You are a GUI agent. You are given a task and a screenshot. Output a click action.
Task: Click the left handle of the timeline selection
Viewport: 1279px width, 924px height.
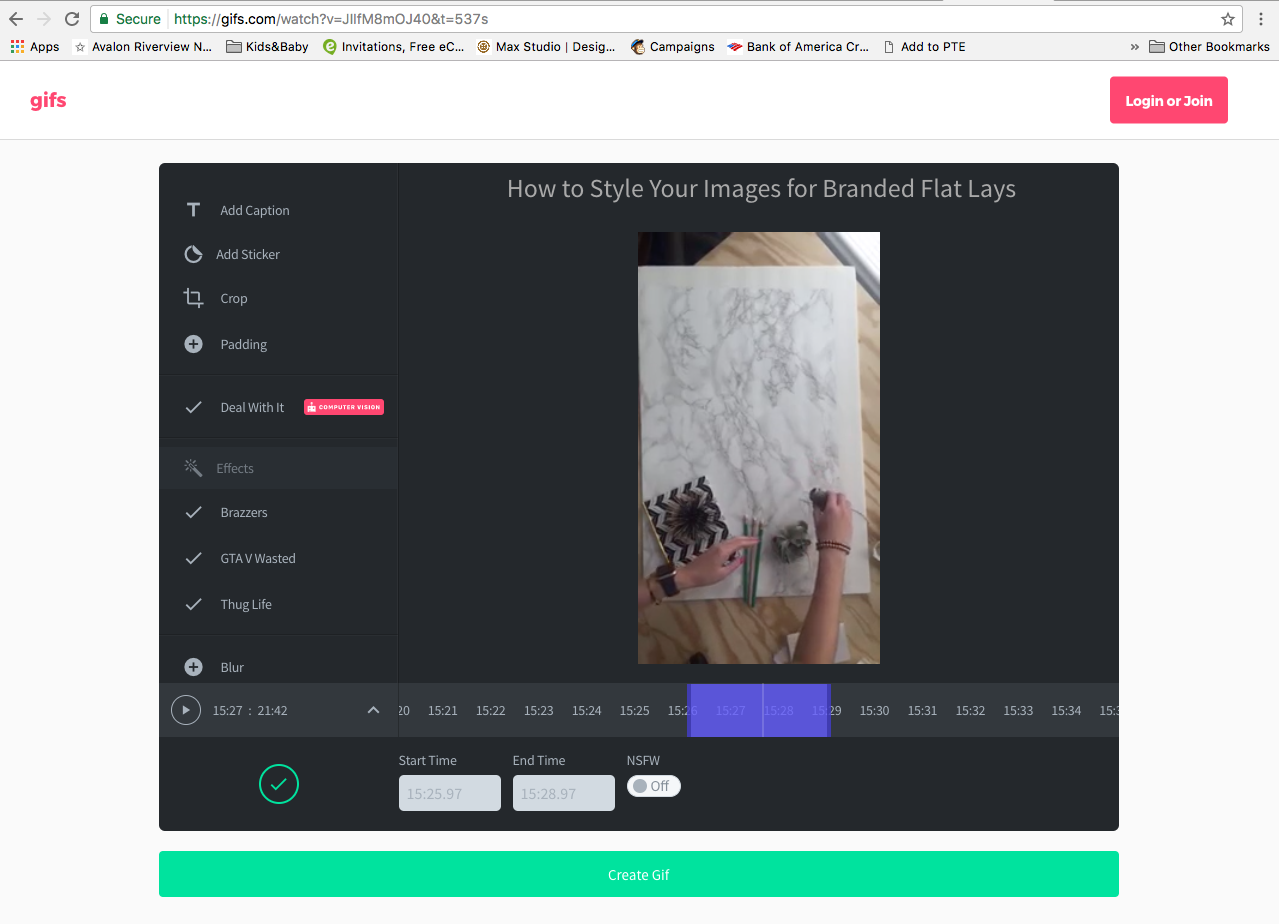click(x=689, y=710)
